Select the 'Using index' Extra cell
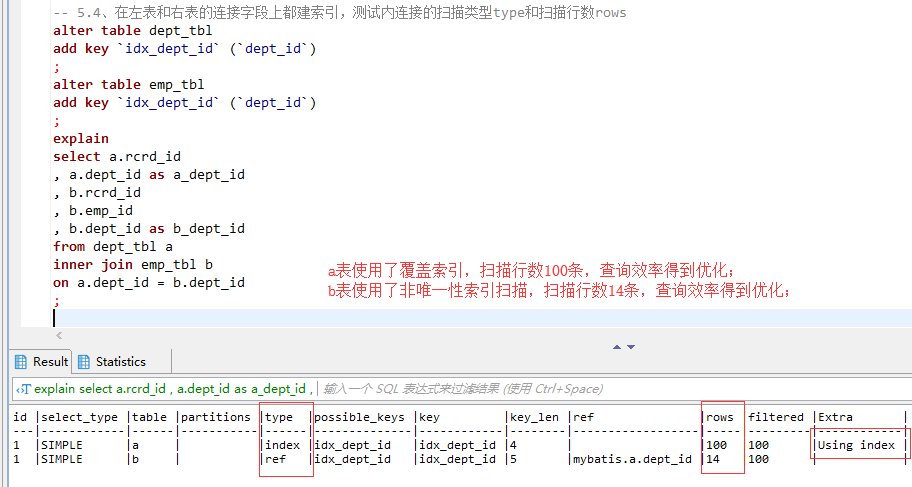This screenshot has width=912, height=487. 856,445
